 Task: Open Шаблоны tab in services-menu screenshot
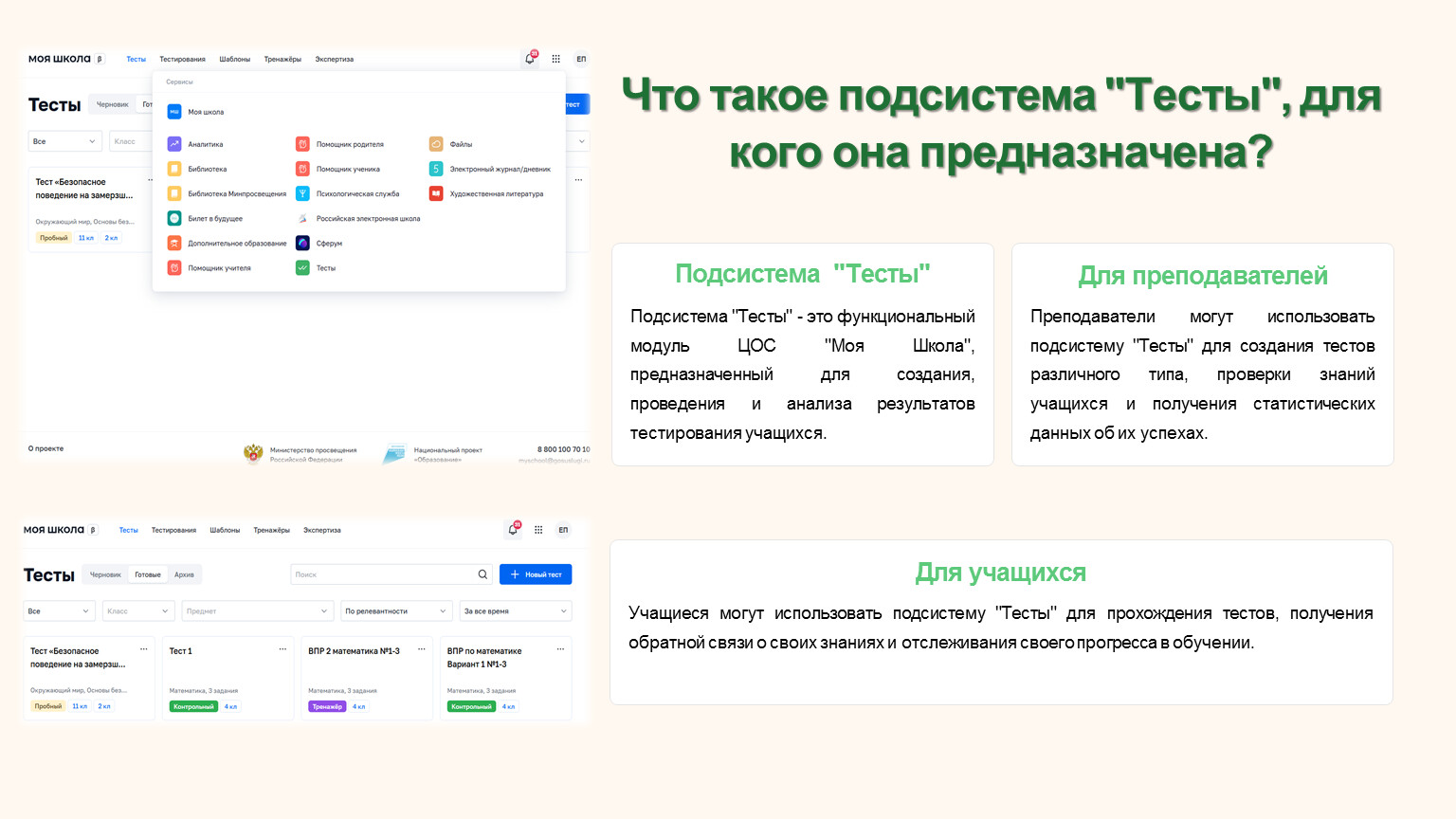(x=235, y=59)
